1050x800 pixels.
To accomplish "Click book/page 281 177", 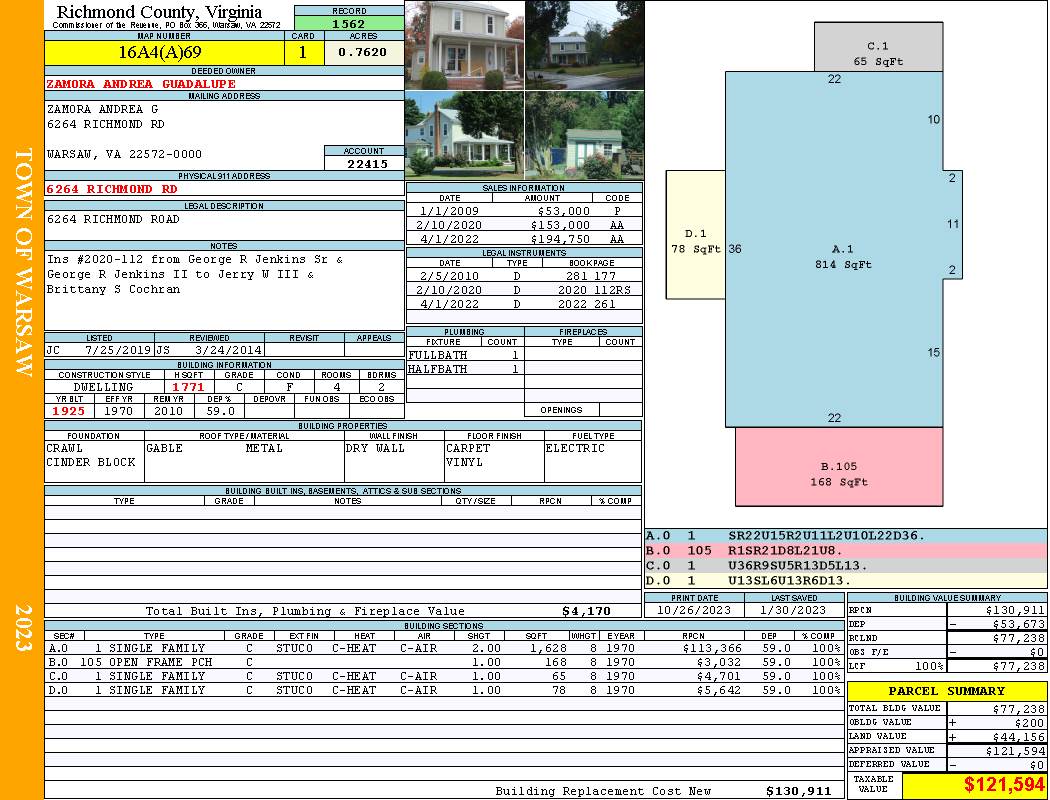I will (590, 276).
